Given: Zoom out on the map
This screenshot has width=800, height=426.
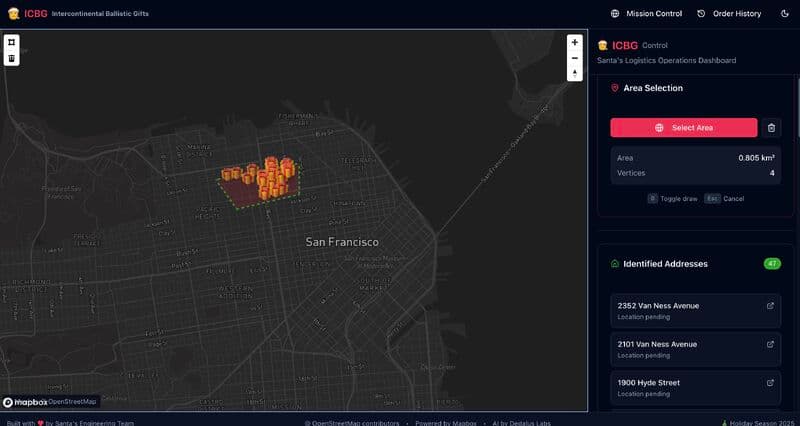Looking at the screenshot, I should pos(574,58).
